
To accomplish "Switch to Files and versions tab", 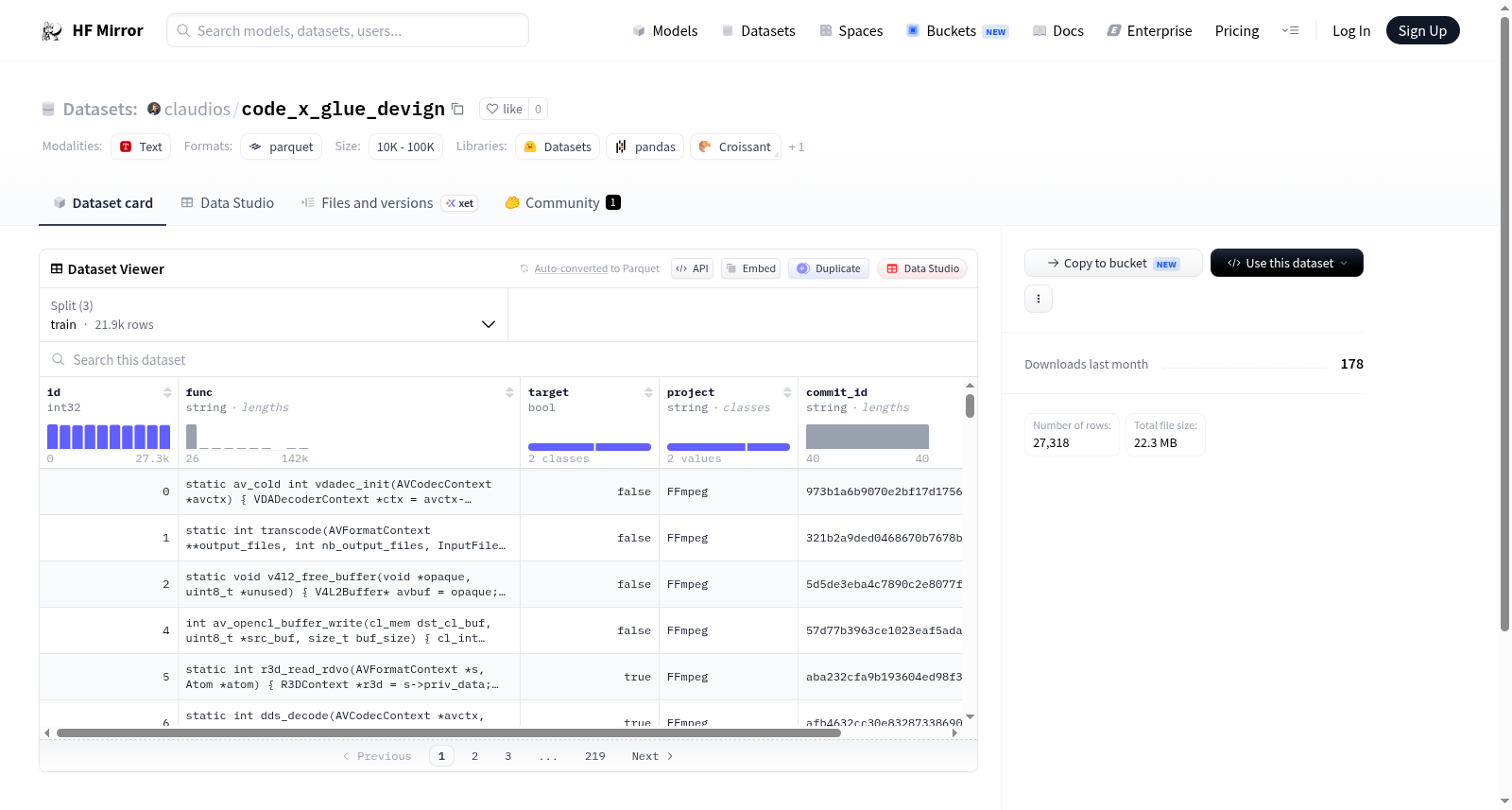I will (x=389, y=202).
